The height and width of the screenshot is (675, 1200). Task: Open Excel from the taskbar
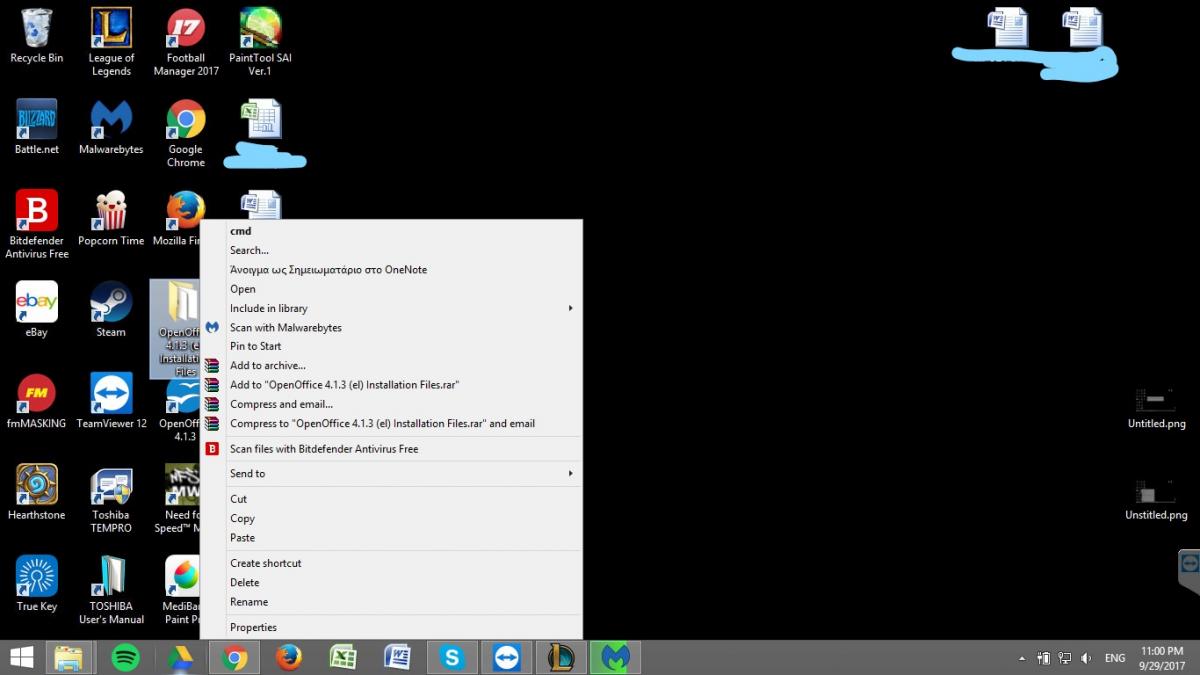pyautogui.click(x=343, y=657)
